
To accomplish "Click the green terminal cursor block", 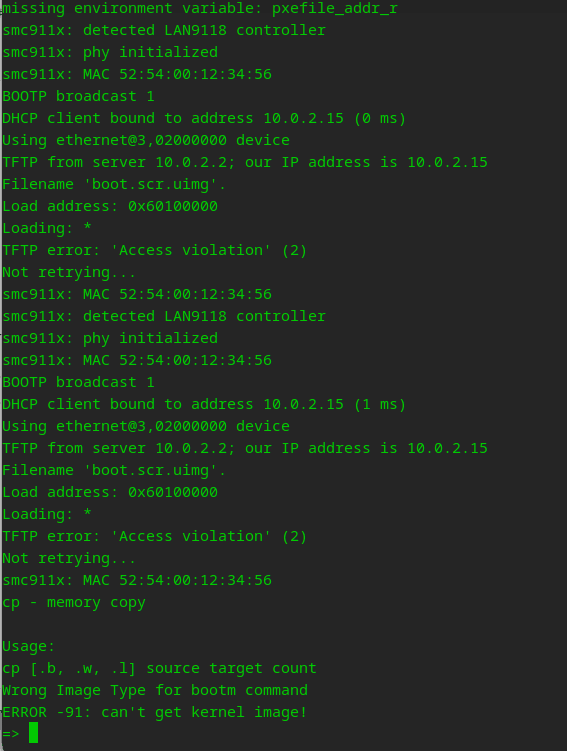I will point(33,733).
